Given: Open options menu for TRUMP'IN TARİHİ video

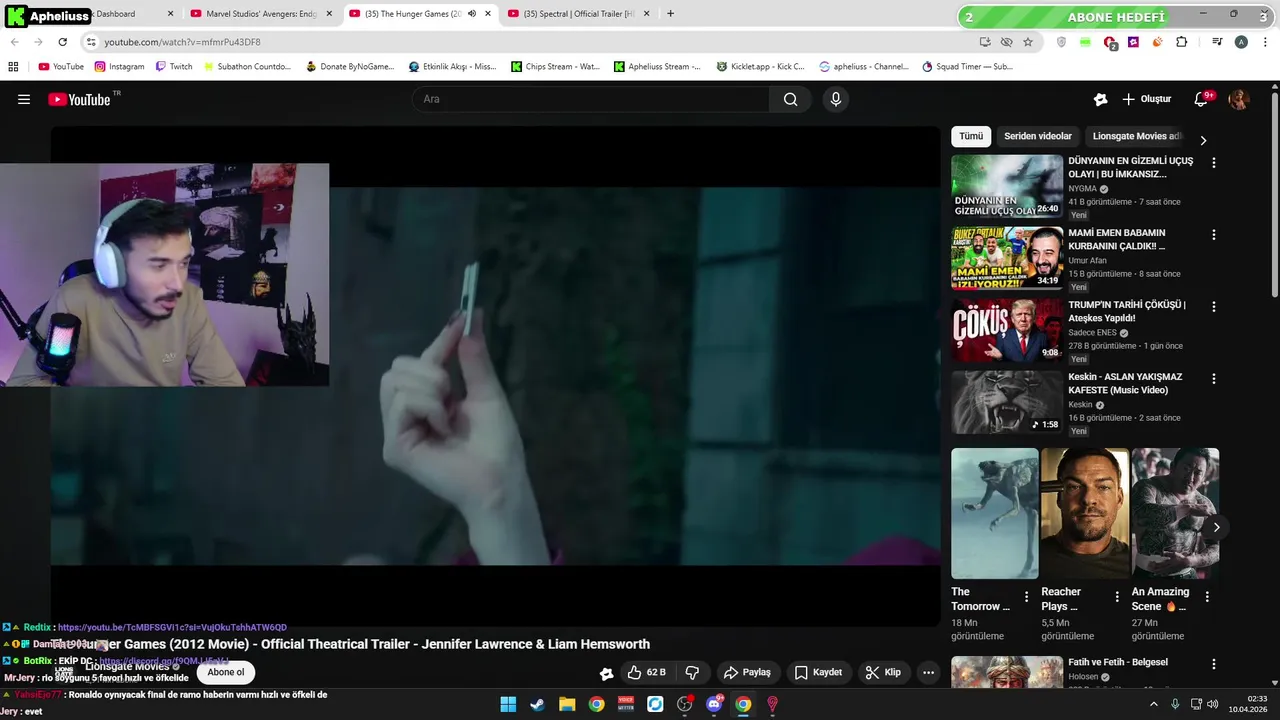Looking at the screenshot, I should coord(1214,307).
